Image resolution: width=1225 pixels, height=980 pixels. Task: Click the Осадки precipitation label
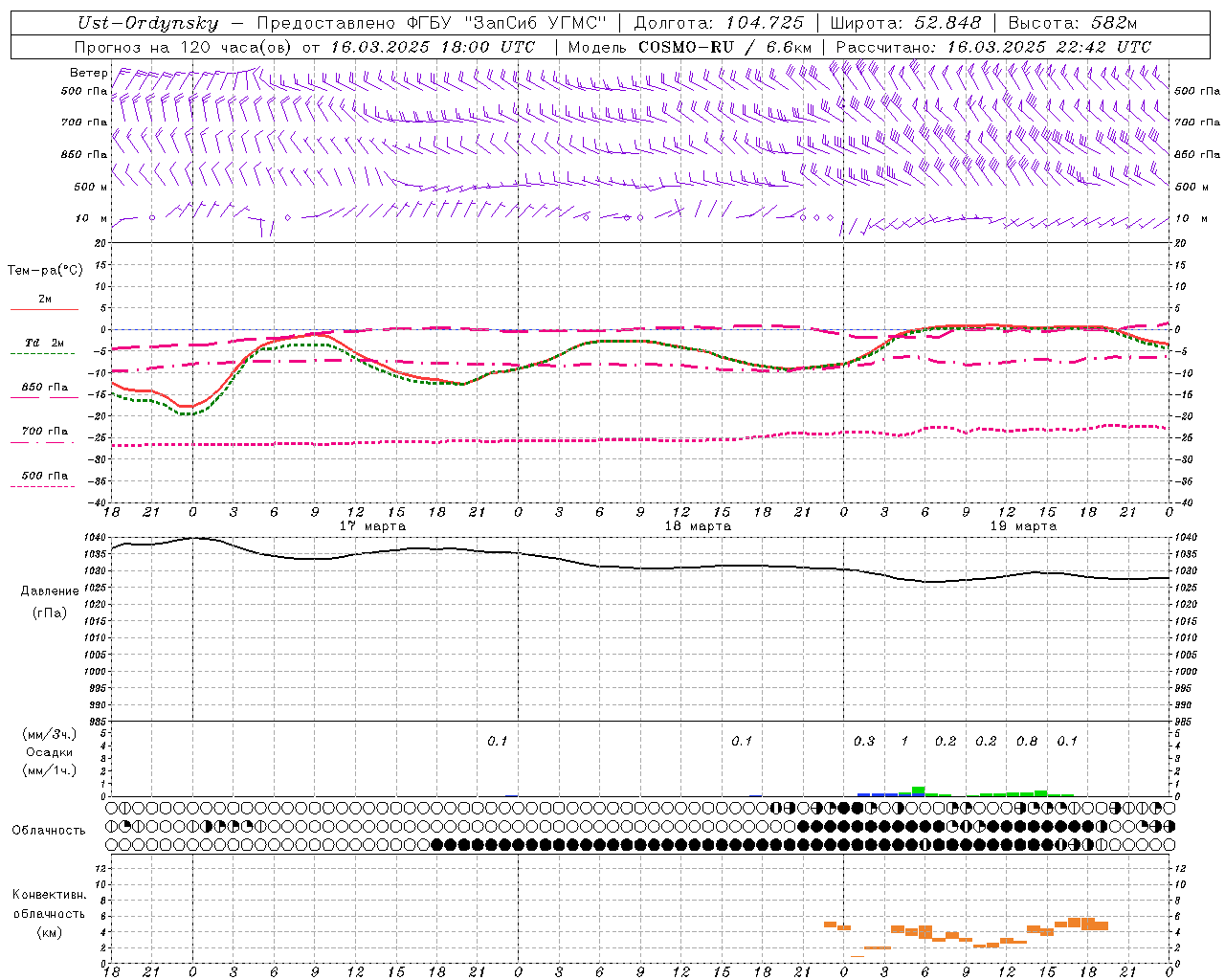click(x=49, y=752)
